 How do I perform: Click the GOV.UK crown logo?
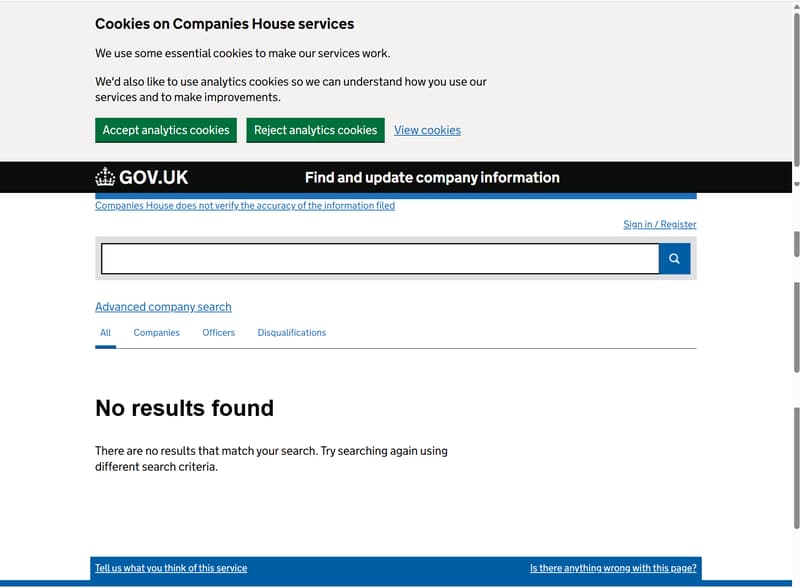coord(105,177)
